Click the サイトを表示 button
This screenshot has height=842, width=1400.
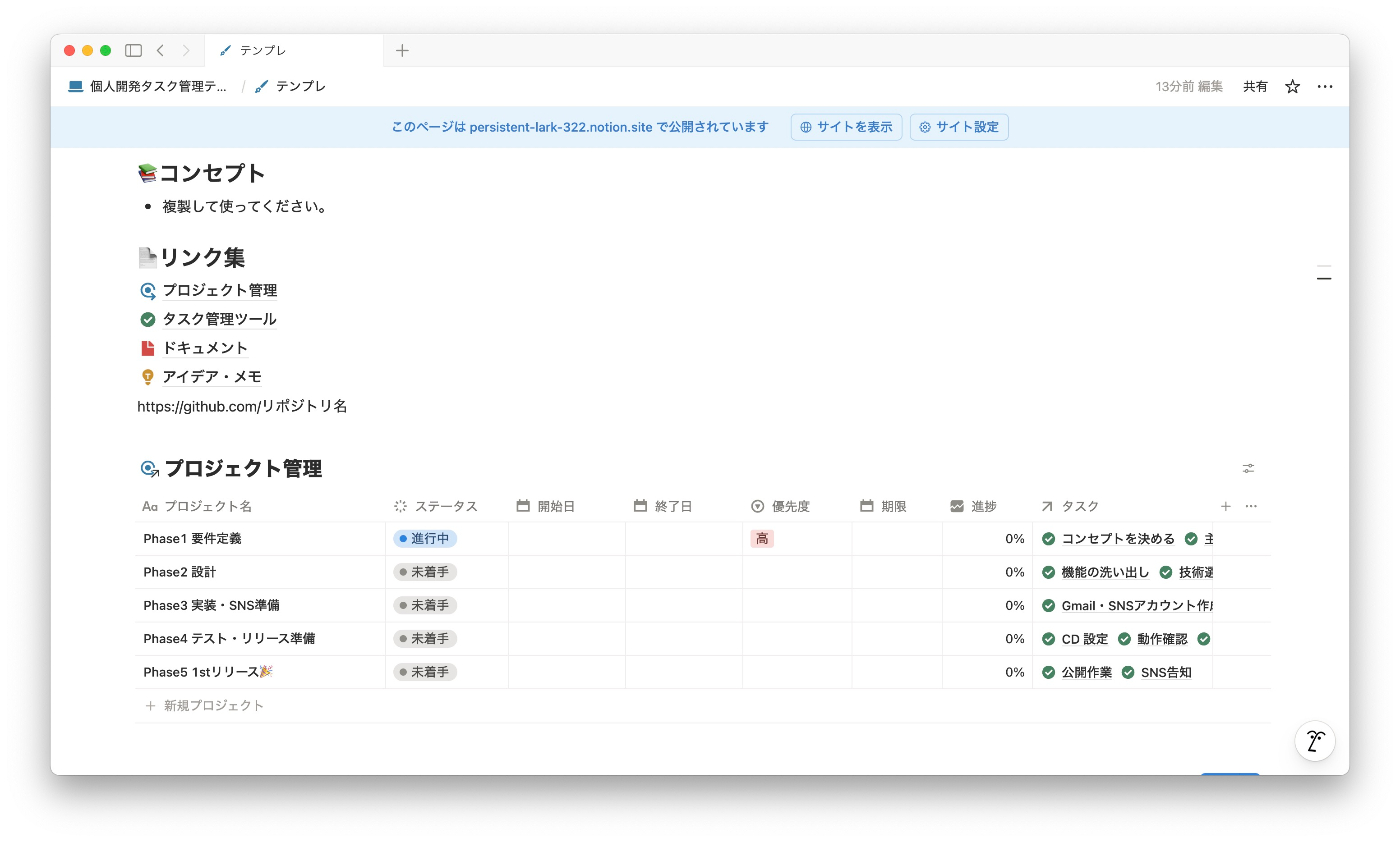[x=846, y=127]
